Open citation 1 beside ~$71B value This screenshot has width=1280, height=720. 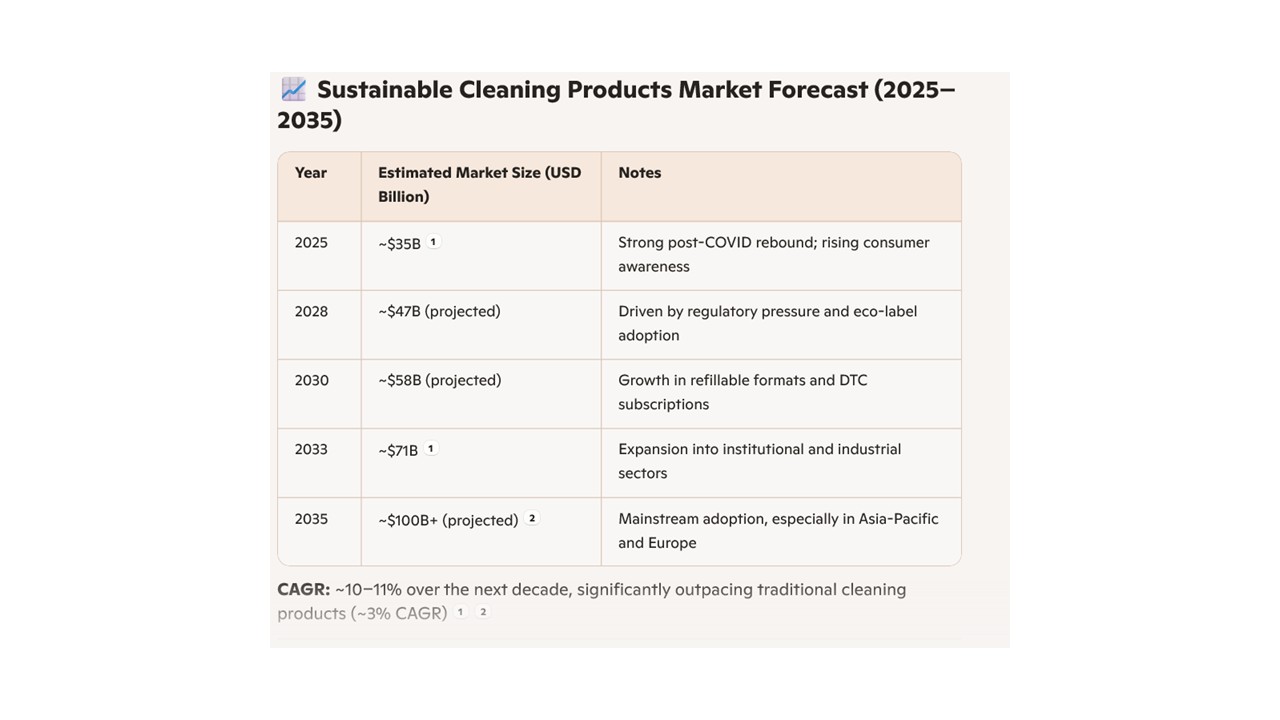(431, 449)
